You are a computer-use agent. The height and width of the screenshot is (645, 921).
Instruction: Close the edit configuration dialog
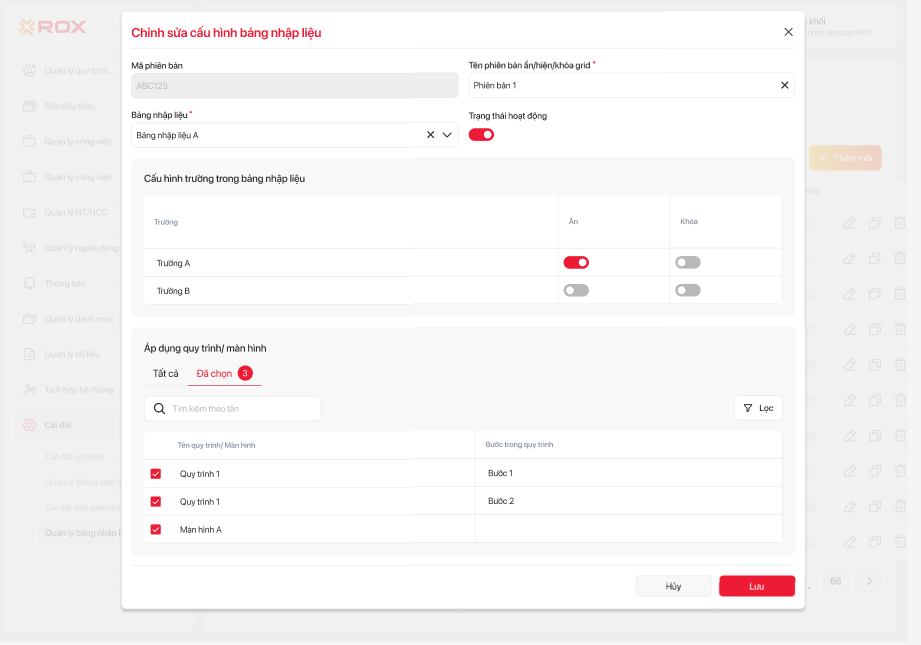click(x=788, y=32)
